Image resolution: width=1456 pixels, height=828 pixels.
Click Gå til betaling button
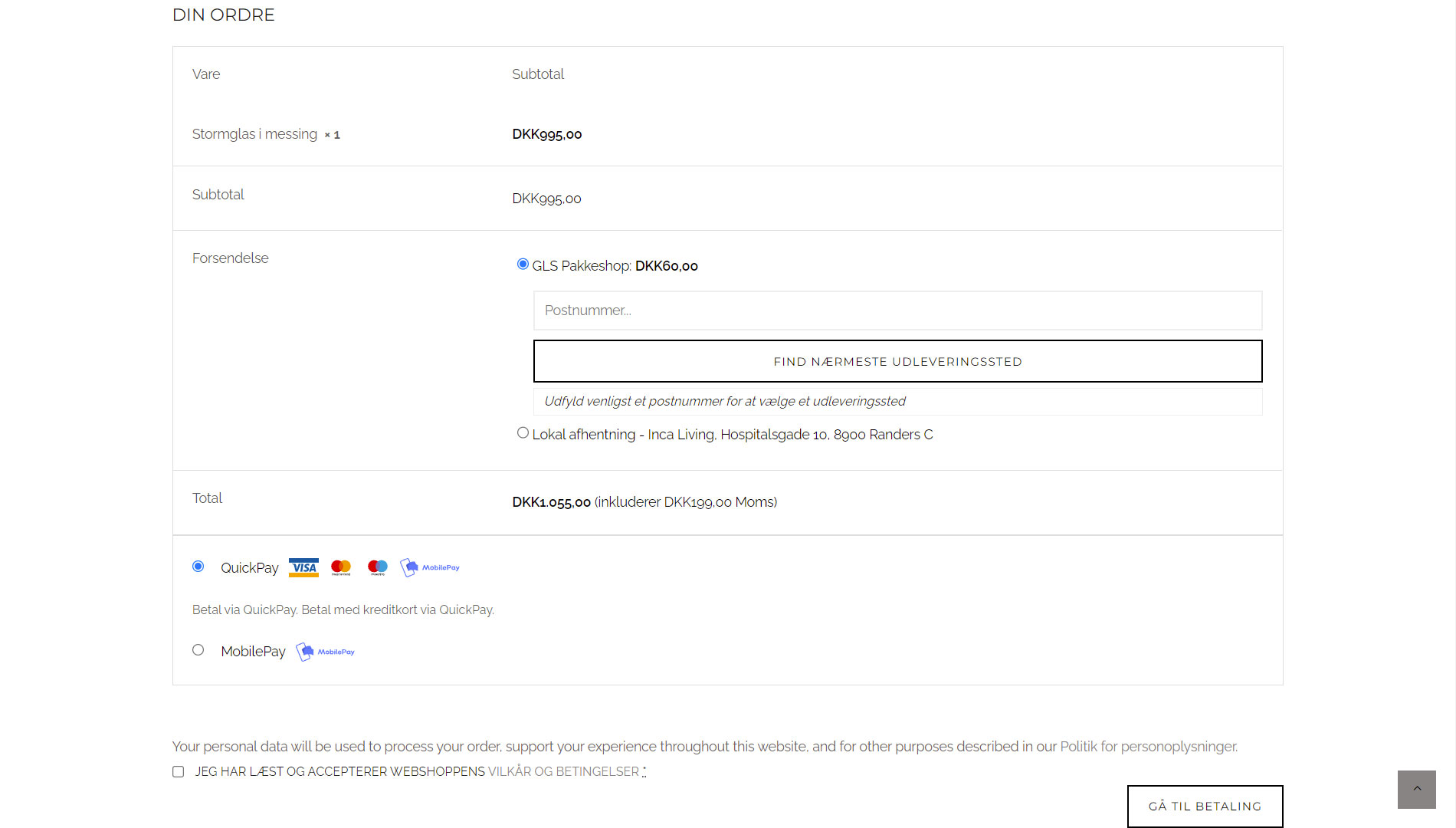click(x=1205, y=806)
